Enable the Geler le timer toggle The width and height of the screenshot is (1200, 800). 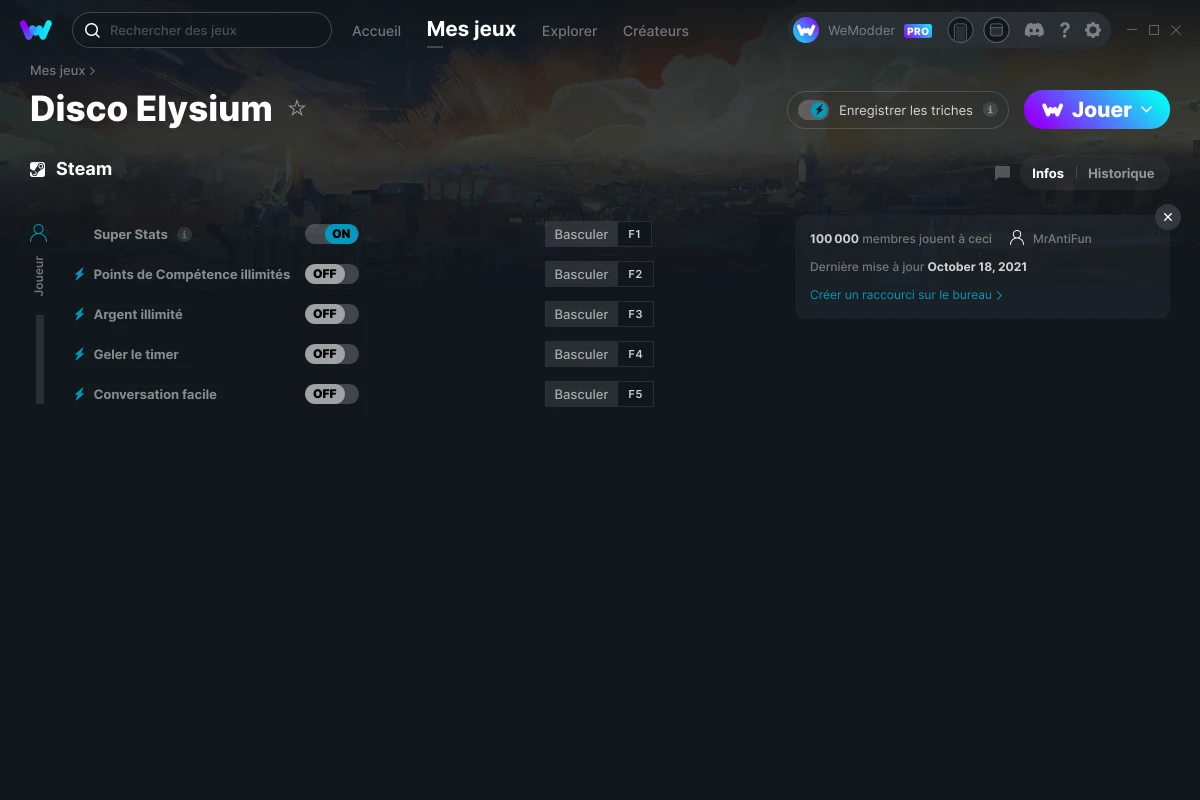[x=332, y=354]
